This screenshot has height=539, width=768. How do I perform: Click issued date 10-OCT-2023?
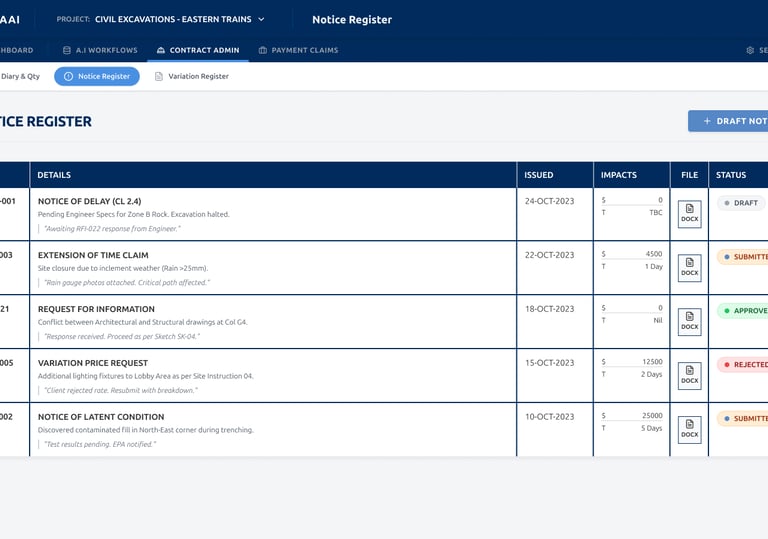[x=549, y=417]
